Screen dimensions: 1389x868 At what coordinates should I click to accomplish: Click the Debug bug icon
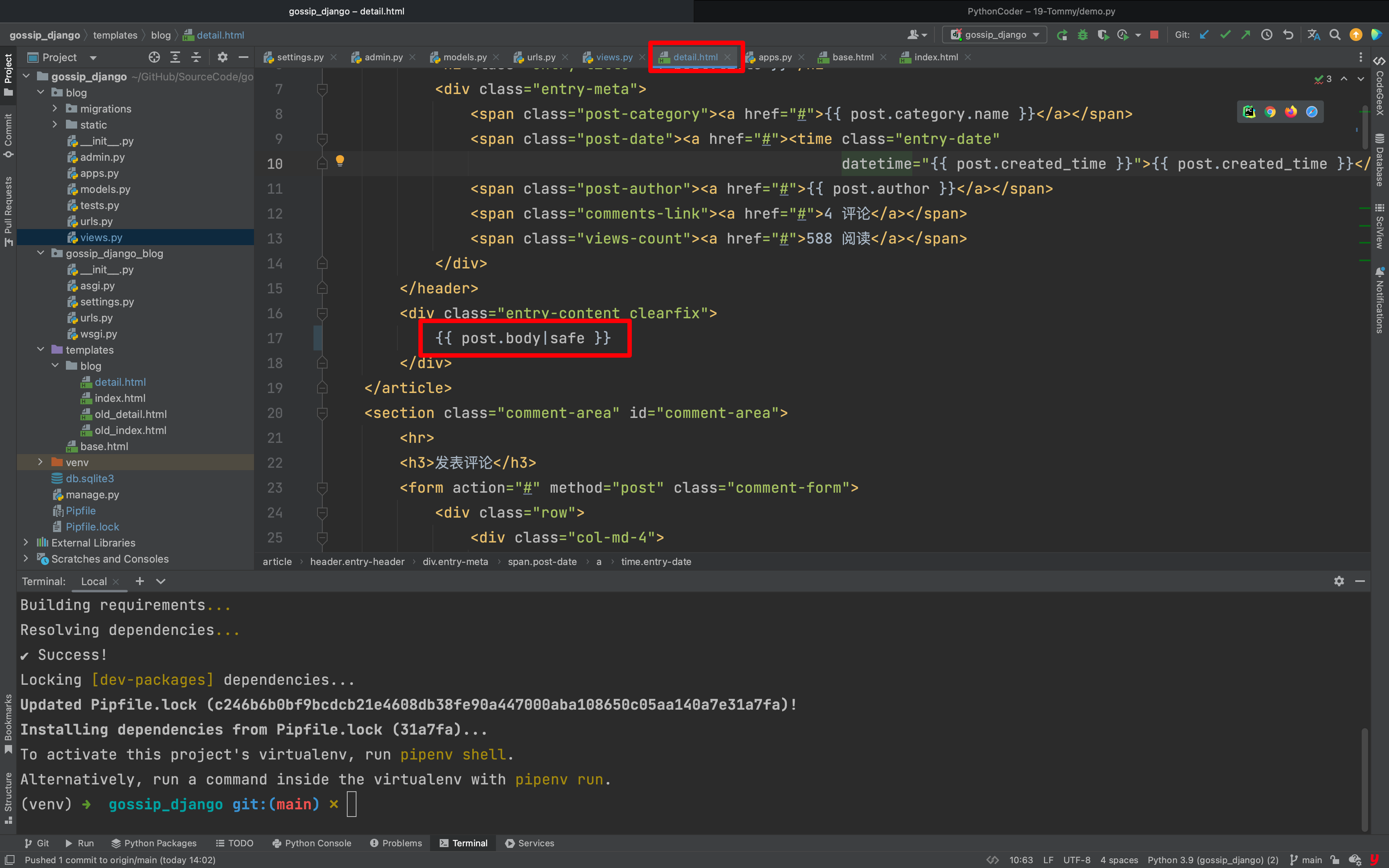[1082, 35]
